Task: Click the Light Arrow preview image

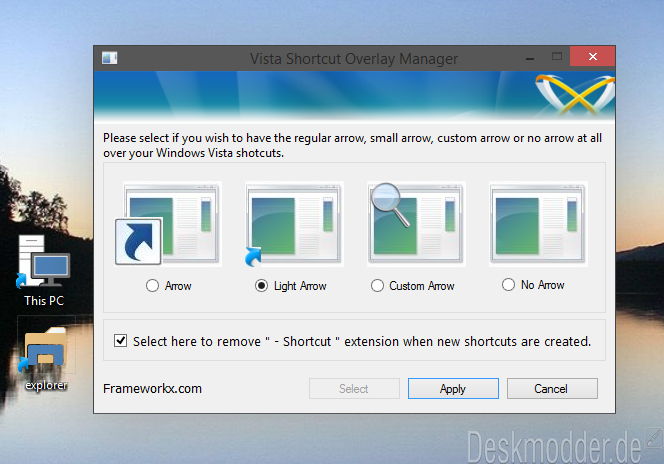Action: click(293, 224)
